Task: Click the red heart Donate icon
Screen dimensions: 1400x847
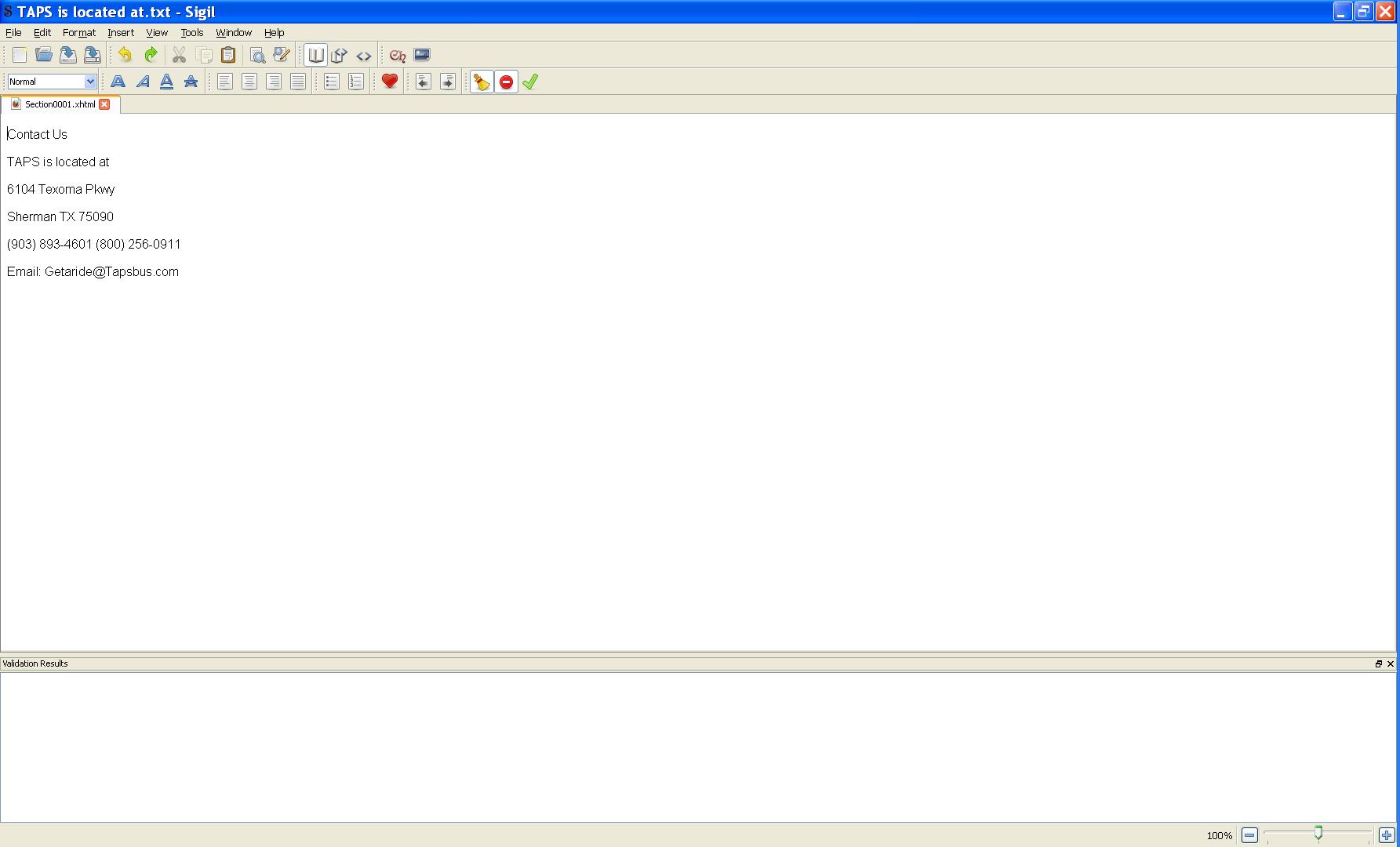Action: point(390,82)
